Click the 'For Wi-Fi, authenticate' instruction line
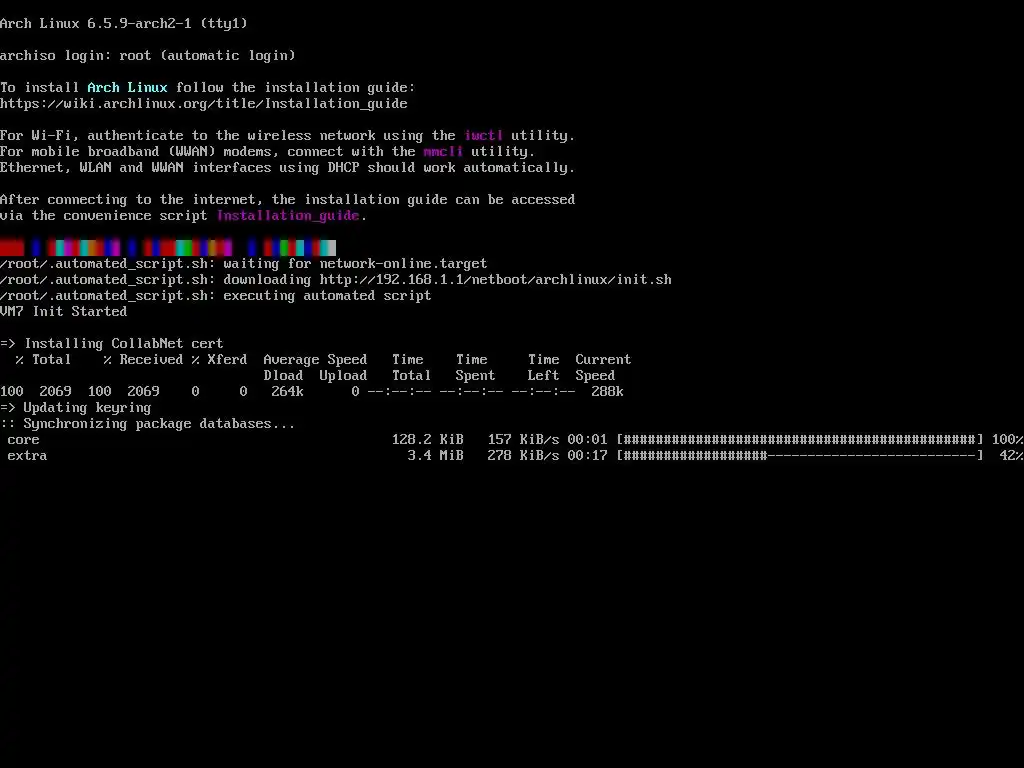 287,136
